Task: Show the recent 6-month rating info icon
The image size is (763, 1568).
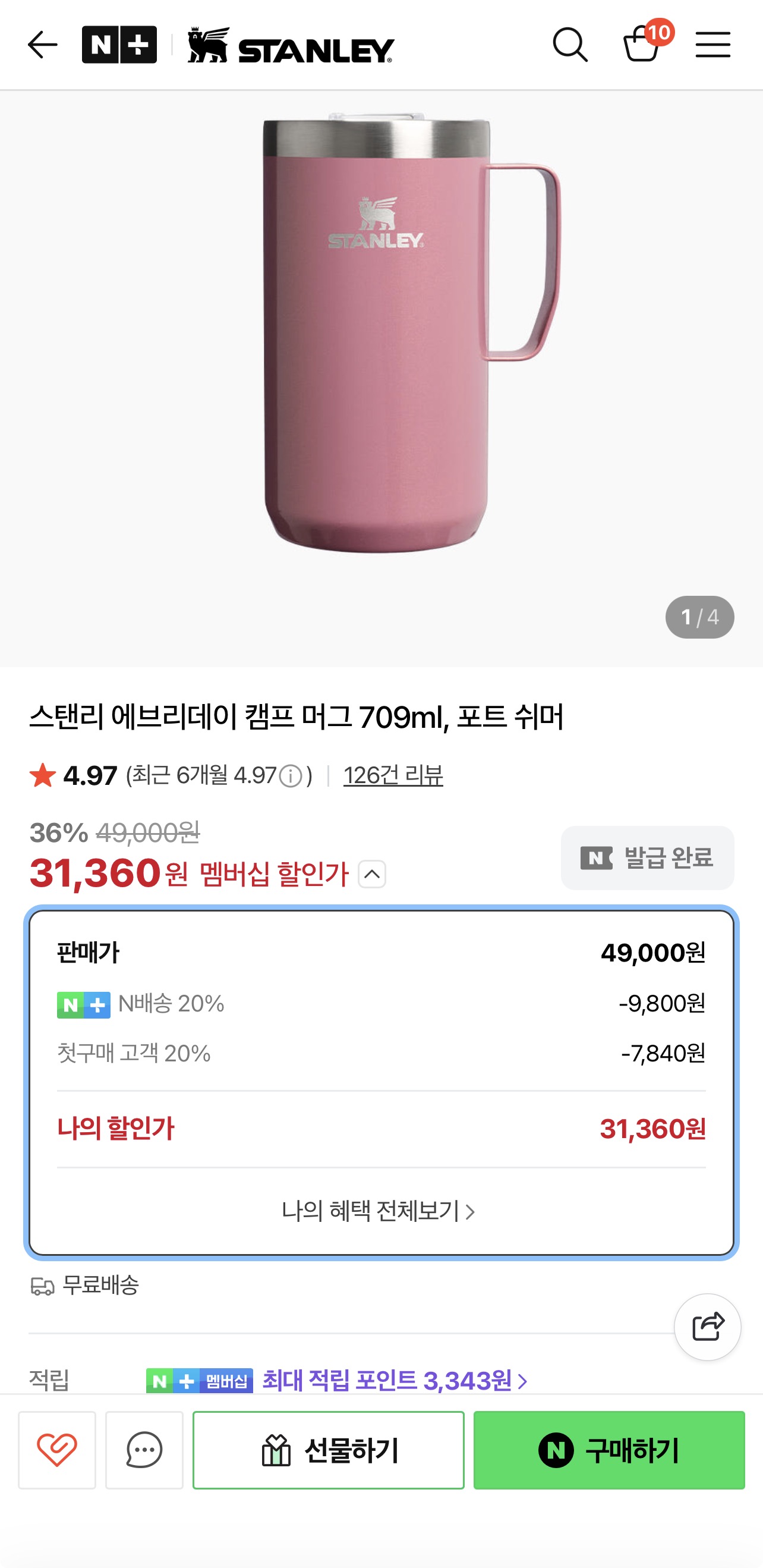Action: coord(291,776)
